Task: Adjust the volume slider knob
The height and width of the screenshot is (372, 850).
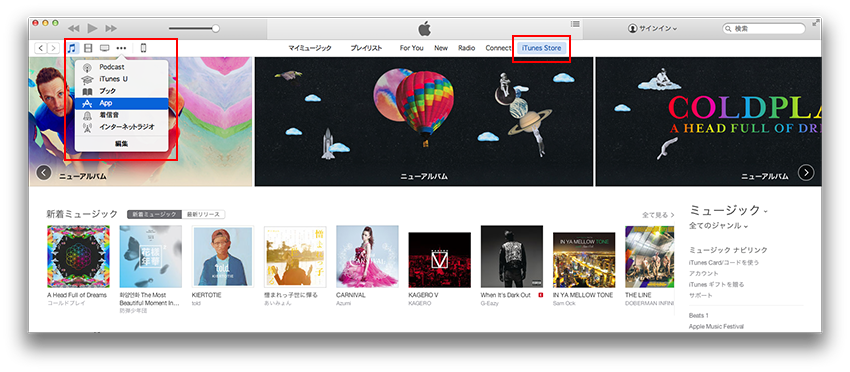Action: [216, 28]
